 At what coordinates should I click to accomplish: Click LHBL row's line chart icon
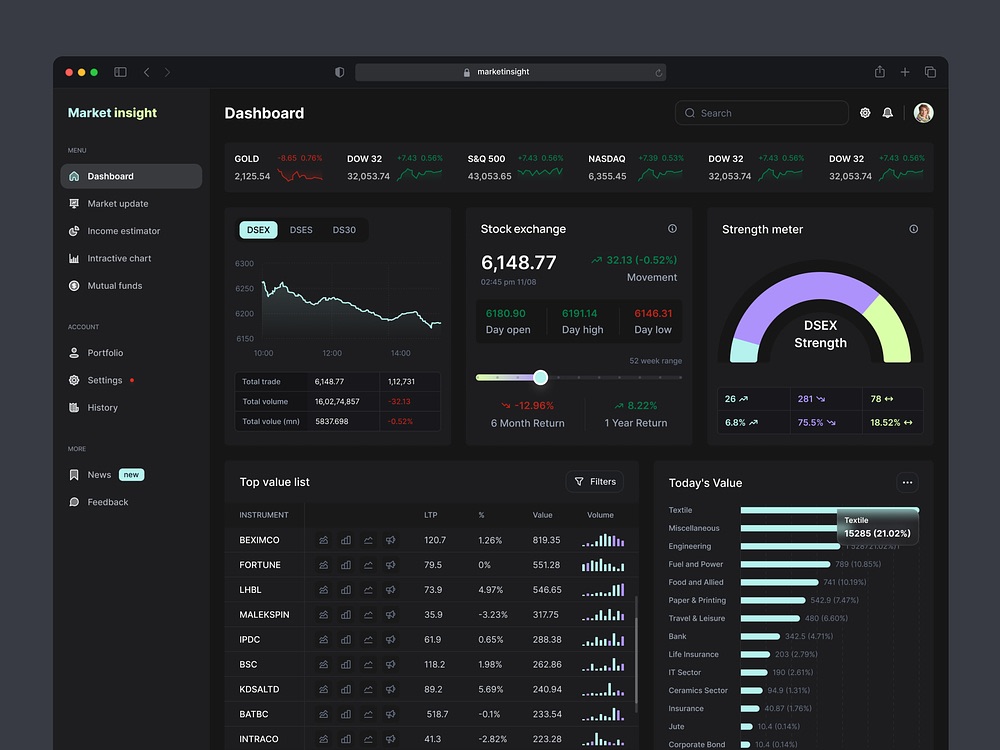[368, 590]
